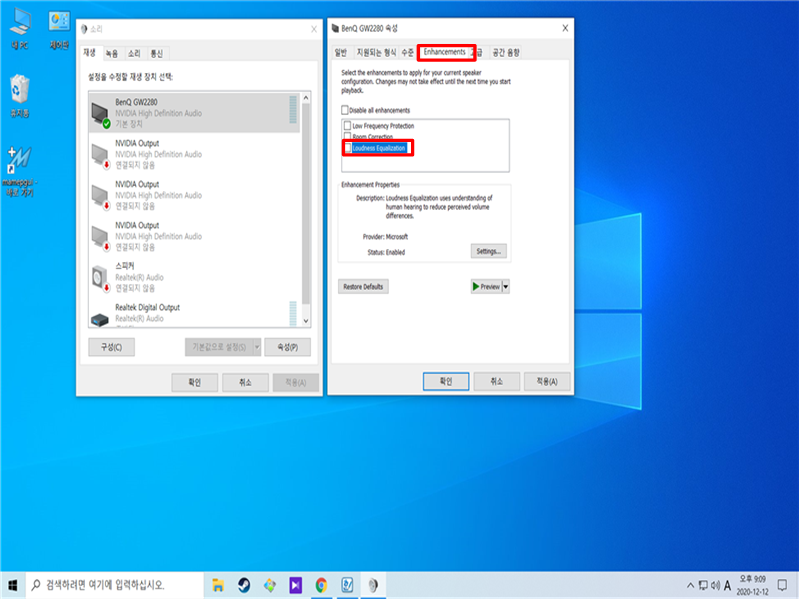Open Steam from the taskbar
800x600 pixels.
pos(244,585)
